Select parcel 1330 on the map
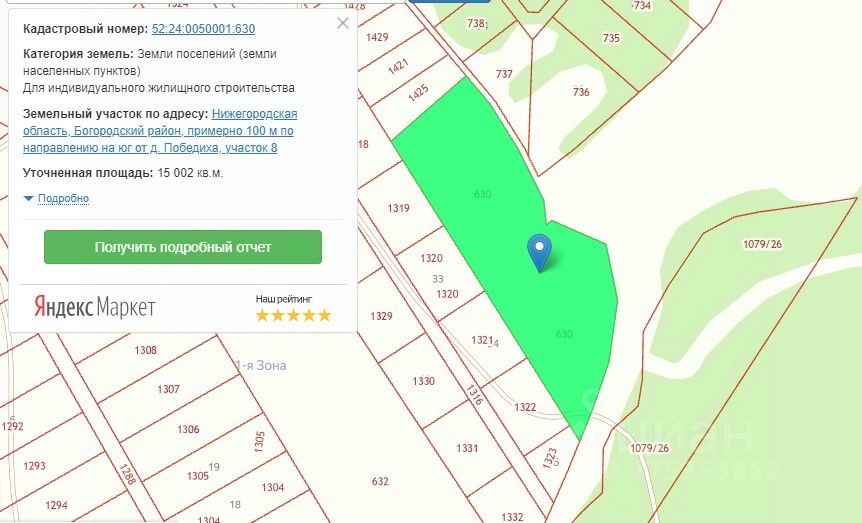 [x=423, y=381]
